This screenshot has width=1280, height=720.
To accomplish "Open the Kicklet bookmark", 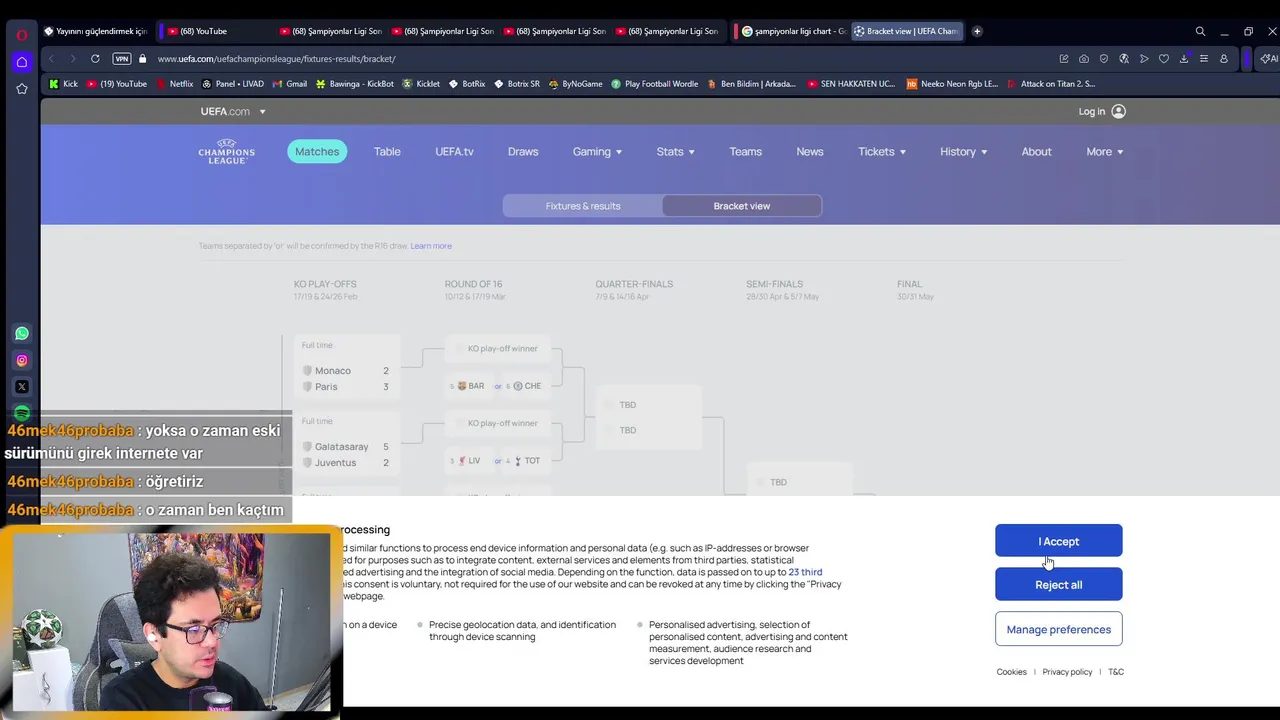I will (x=421, y=84).
